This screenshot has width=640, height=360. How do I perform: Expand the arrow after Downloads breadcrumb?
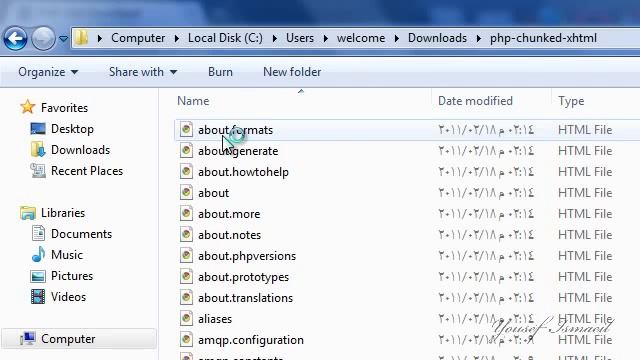pos(478,38)
